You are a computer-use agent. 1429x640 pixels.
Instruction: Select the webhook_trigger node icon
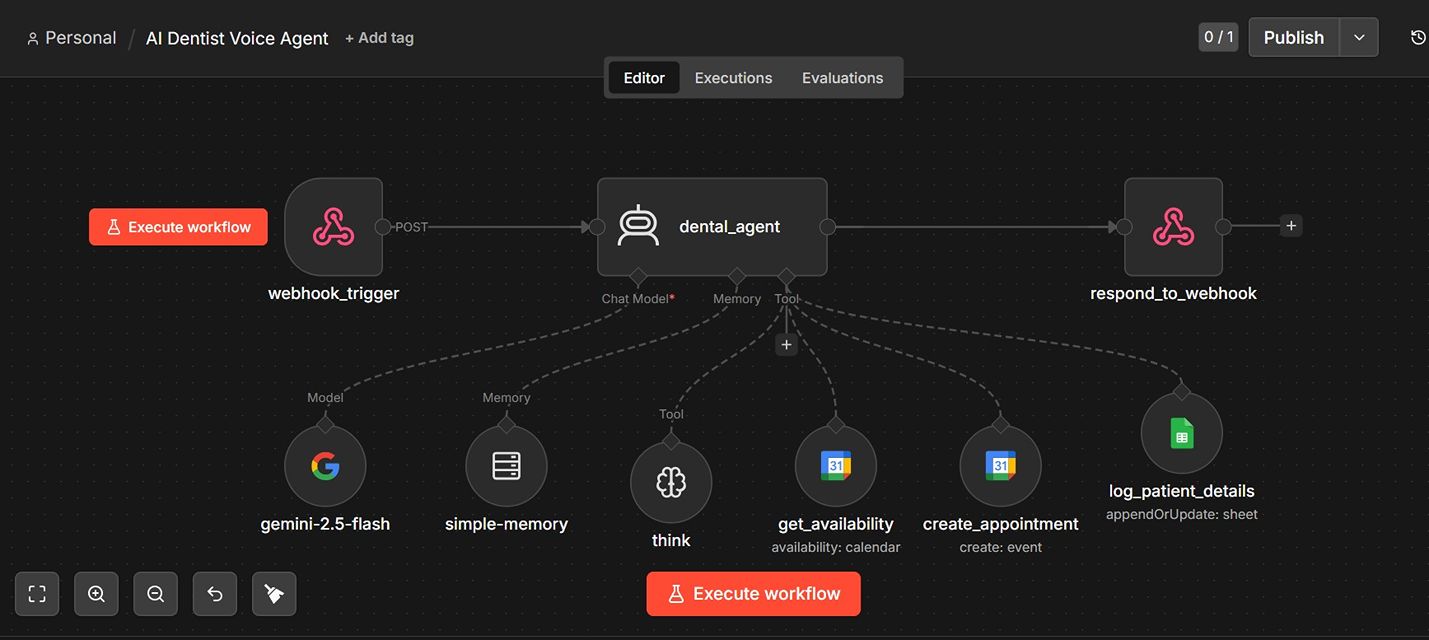pos(333,227)
